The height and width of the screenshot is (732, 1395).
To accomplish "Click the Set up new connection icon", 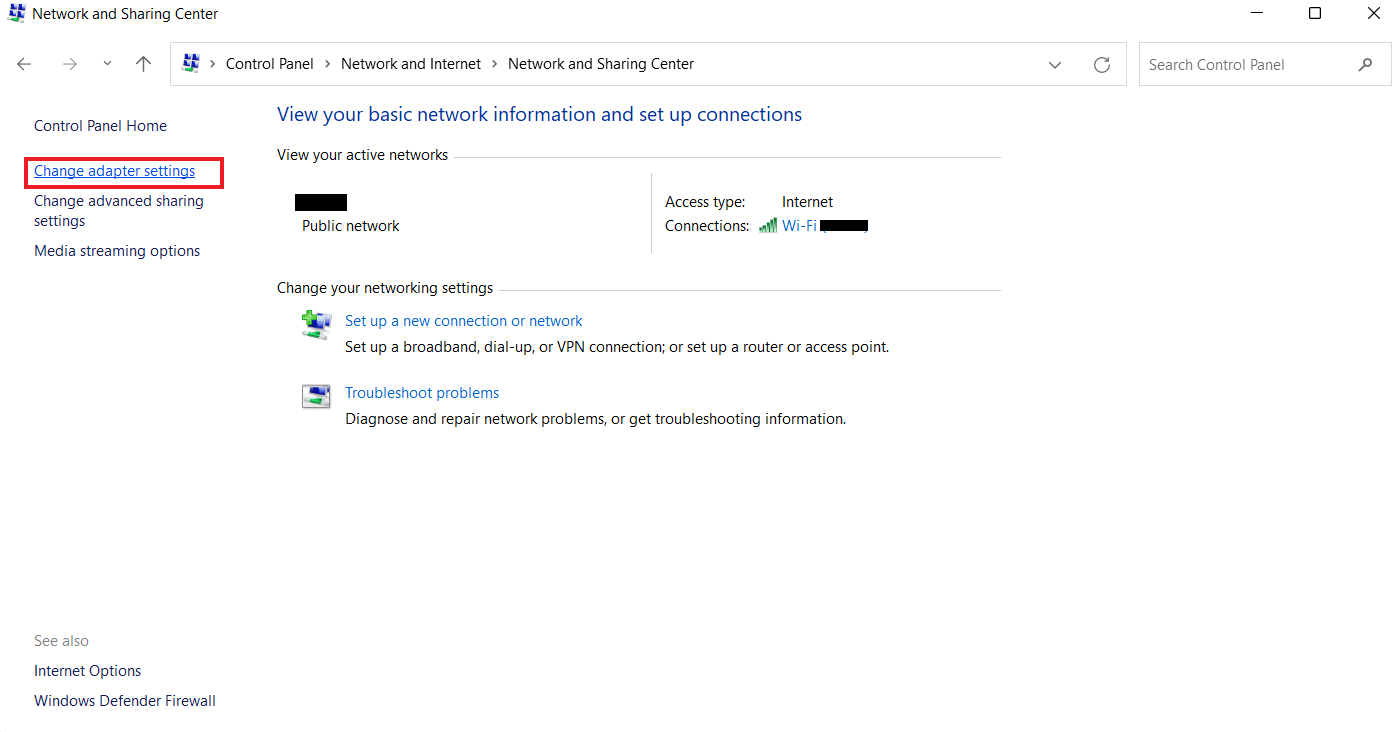I will [x=316, y=324].
